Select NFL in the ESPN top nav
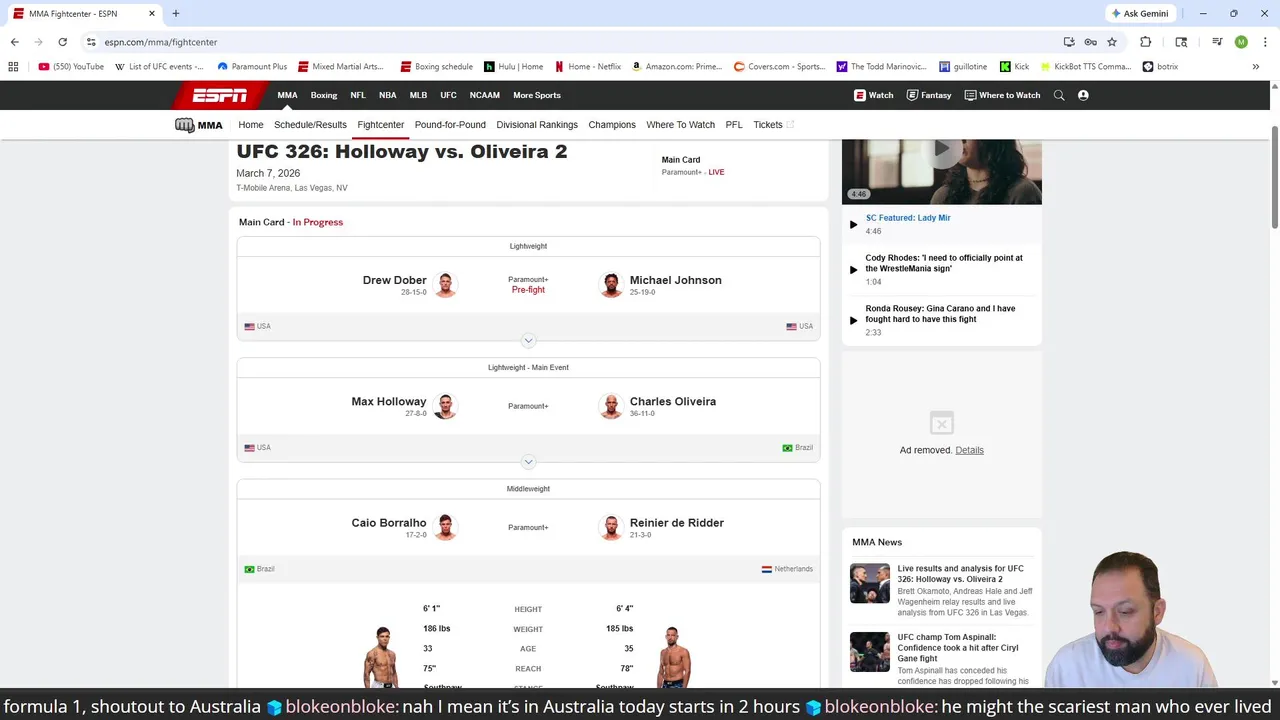1280x720 pixels. (358, 95)
